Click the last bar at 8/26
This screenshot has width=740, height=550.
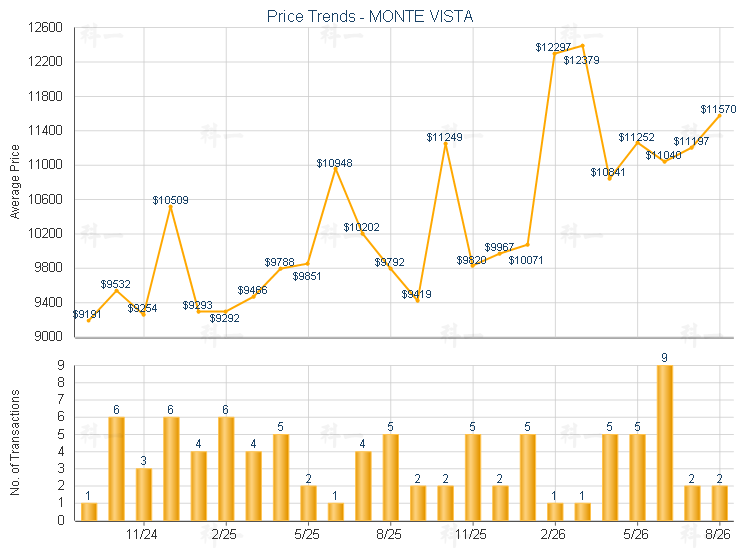[x=719, y=503]
